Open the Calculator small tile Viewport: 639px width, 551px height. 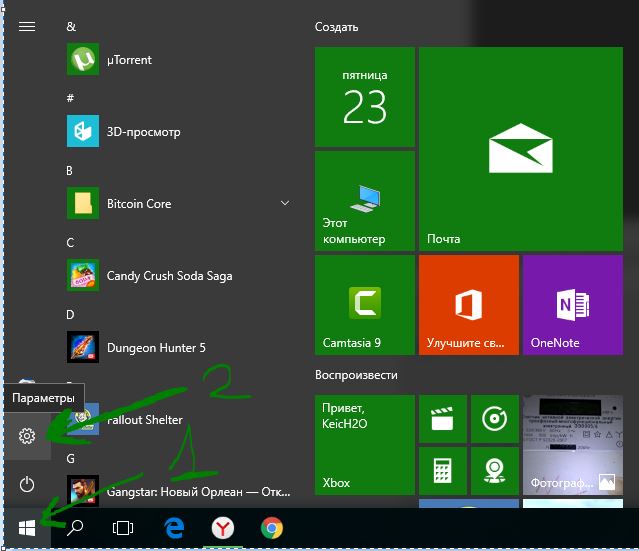point(443,471)
